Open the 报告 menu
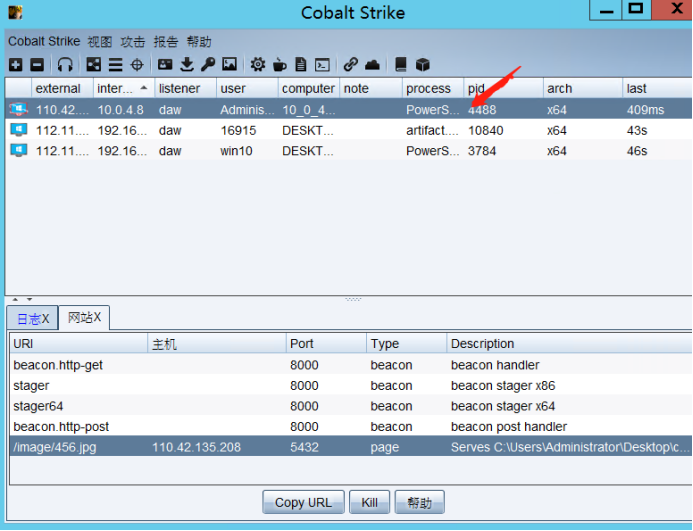The width and height of the screenshot is (693, 531). click(166, 42)
